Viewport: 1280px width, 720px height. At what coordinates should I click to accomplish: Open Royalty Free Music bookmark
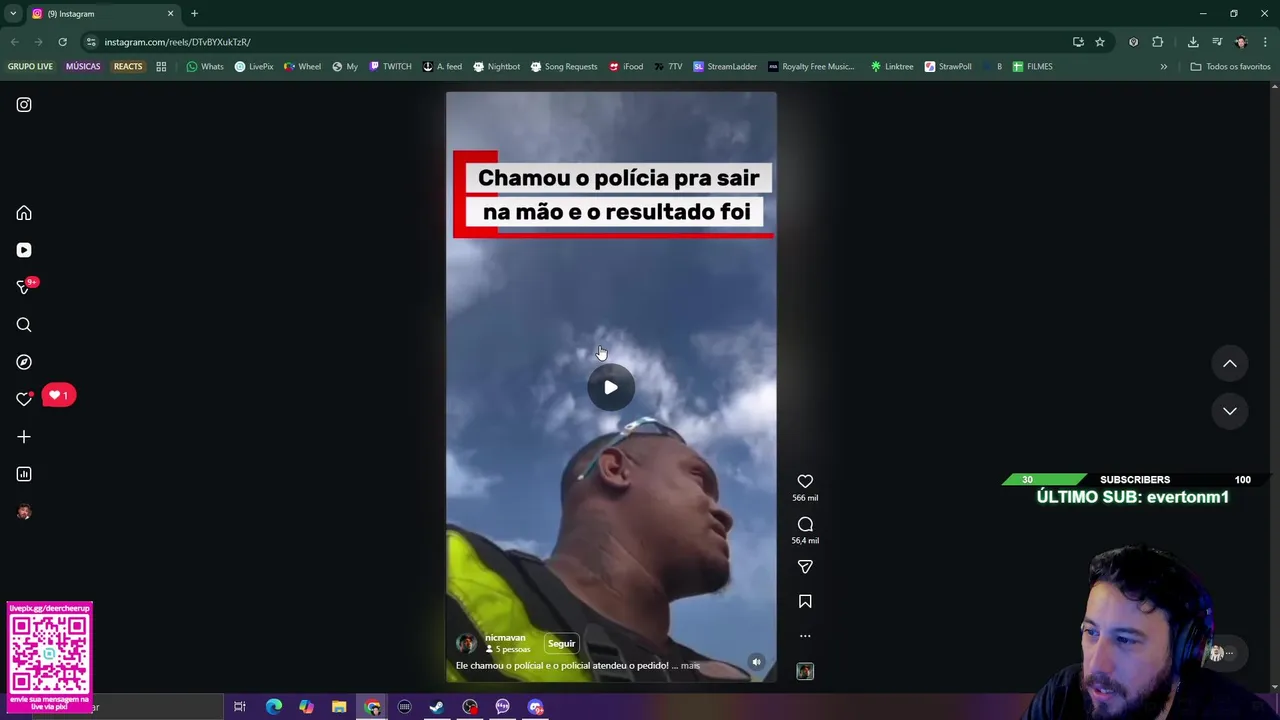(x=811, y=67)
